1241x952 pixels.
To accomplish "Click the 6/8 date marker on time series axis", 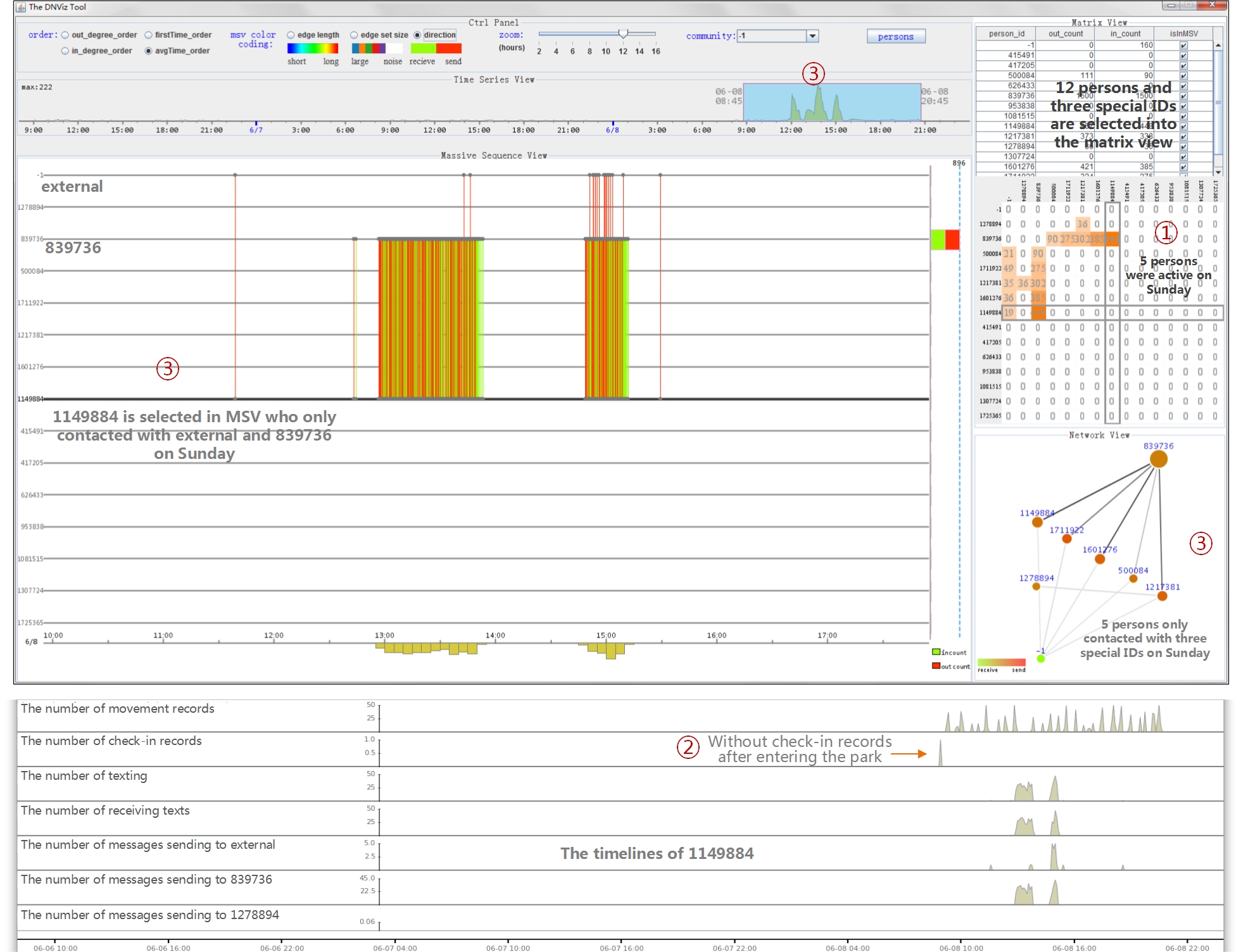I will click(x=612, y=130).
